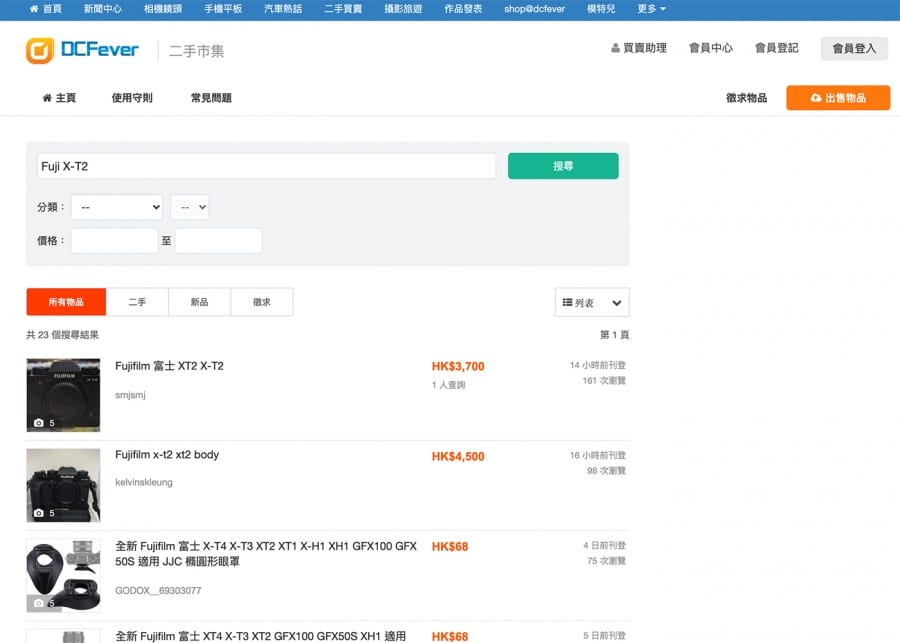
Task: Go to 會員登入 member login
Action: [x=853, y=48]
